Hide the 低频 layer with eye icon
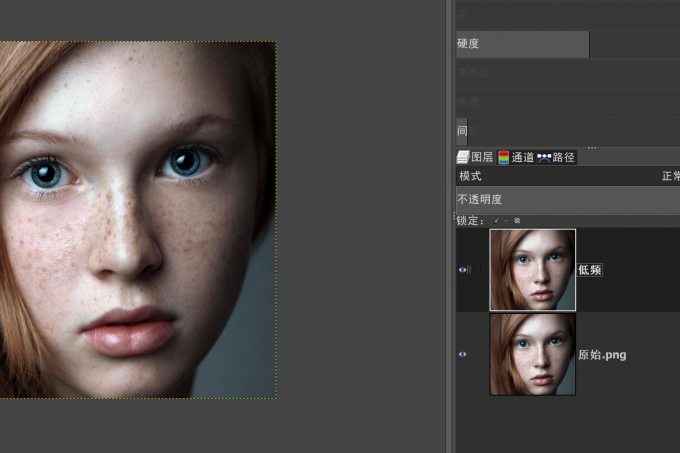680x453 pixels. (x=462, y=270)
